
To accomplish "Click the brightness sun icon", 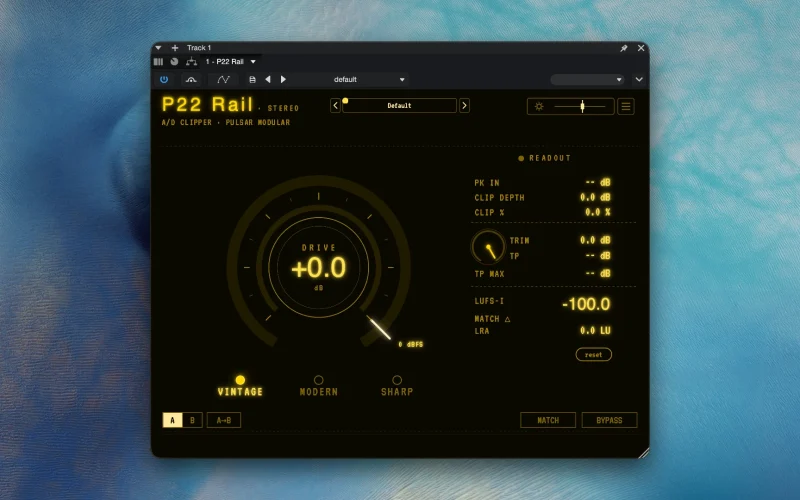I will tap(539, 106).
